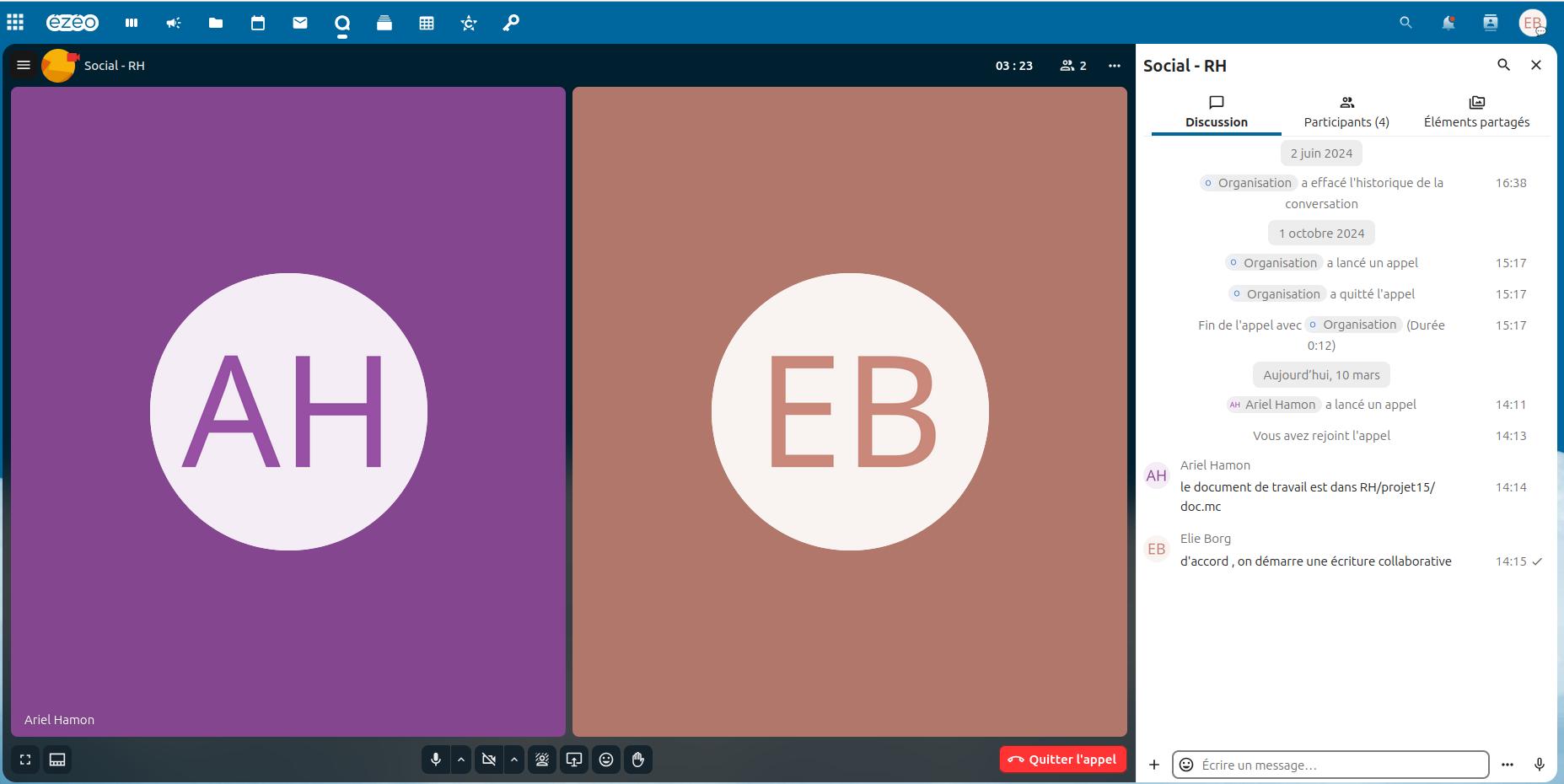Image resolution: width=1564 pixels, height=784 pixels.
Task: Open unified search in header
Action: coord(1405,23)
